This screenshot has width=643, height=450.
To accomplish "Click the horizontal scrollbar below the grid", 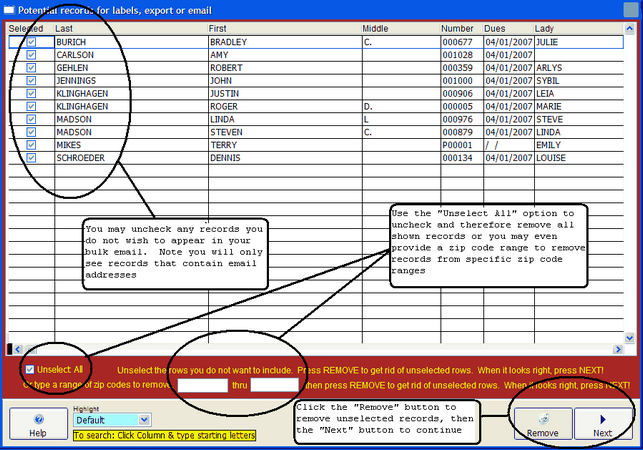I will [x=320, y=348].
